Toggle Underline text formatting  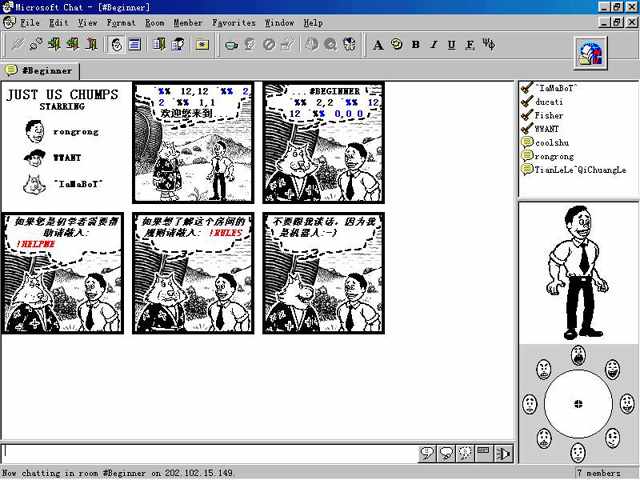451,45
